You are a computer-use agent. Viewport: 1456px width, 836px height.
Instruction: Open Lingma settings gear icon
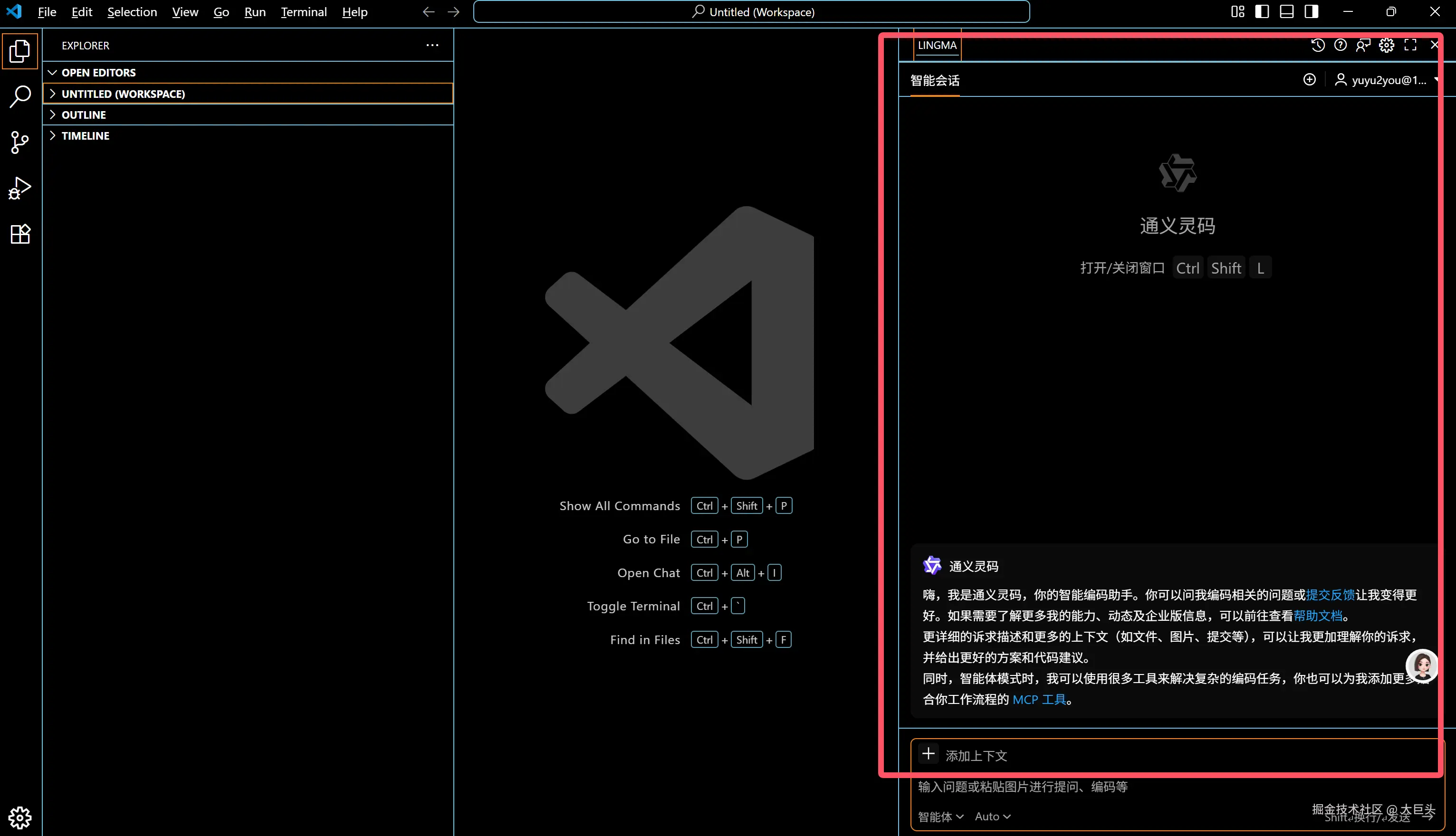coord(1387,45)
